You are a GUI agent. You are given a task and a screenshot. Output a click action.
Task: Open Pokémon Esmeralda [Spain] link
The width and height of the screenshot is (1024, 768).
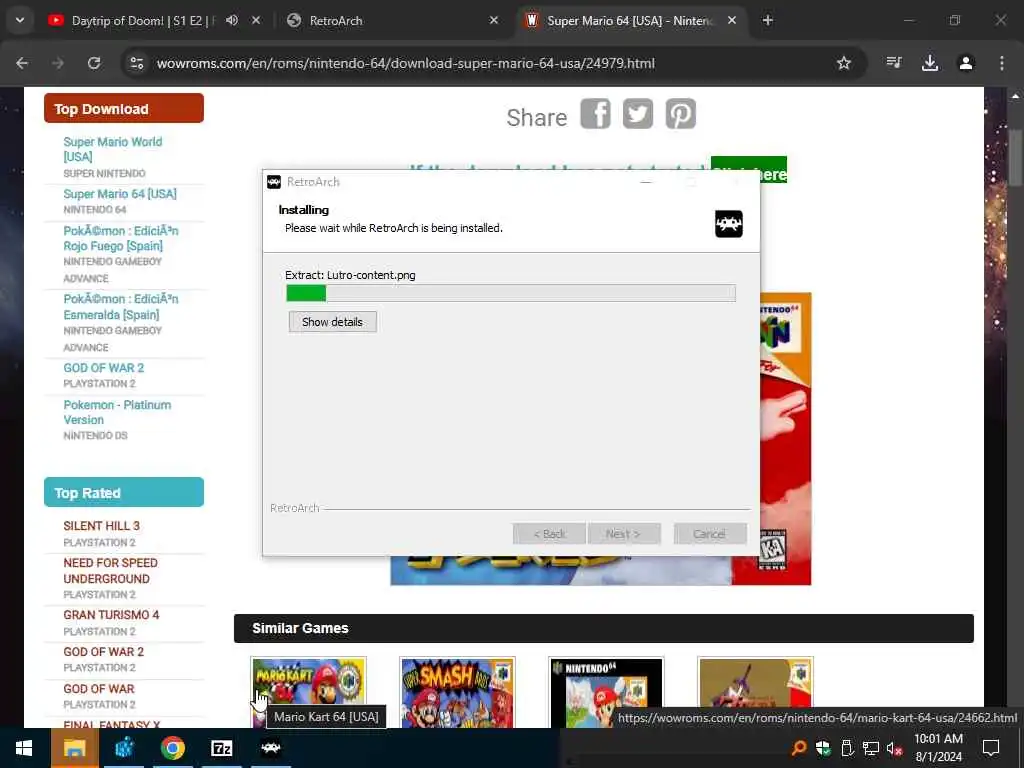(x=120, y=307)
